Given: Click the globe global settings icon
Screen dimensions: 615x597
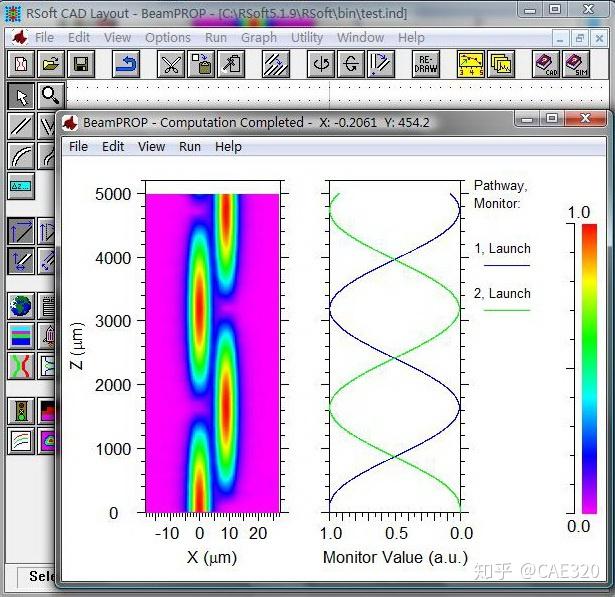Looking at the screenshot, I should (x=21, y=306).
